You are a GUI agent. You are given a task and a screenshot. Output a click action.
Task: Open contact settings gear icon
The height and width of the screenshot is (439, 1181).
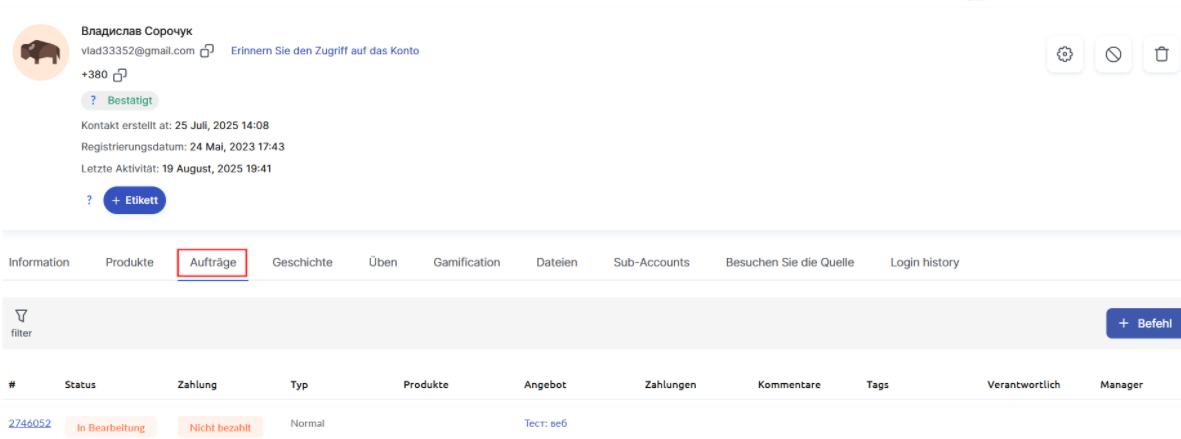[1065, 54]
